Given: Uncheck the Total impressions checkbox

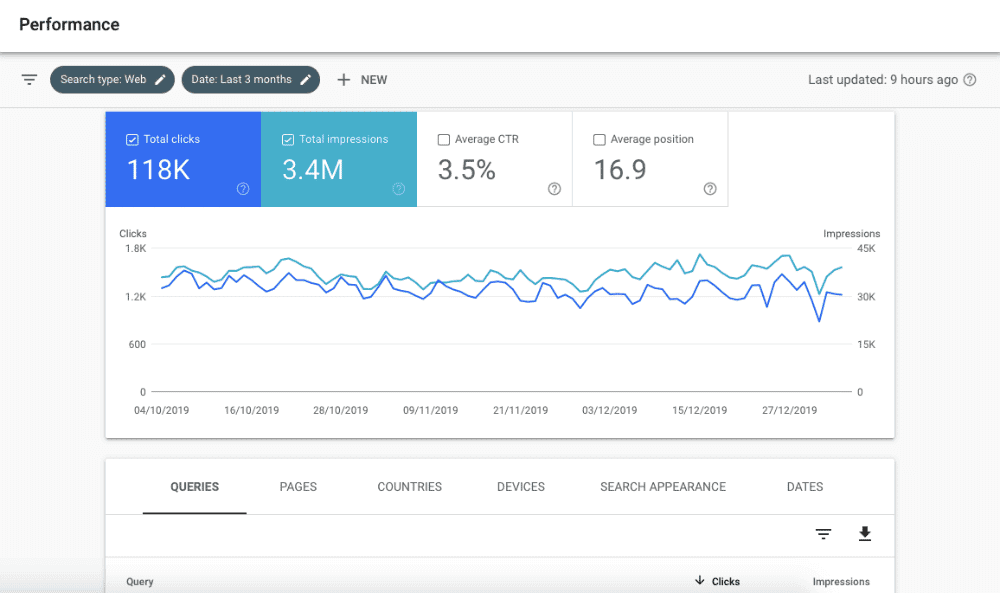Looking at the screenshot, I should pos(288,140).
